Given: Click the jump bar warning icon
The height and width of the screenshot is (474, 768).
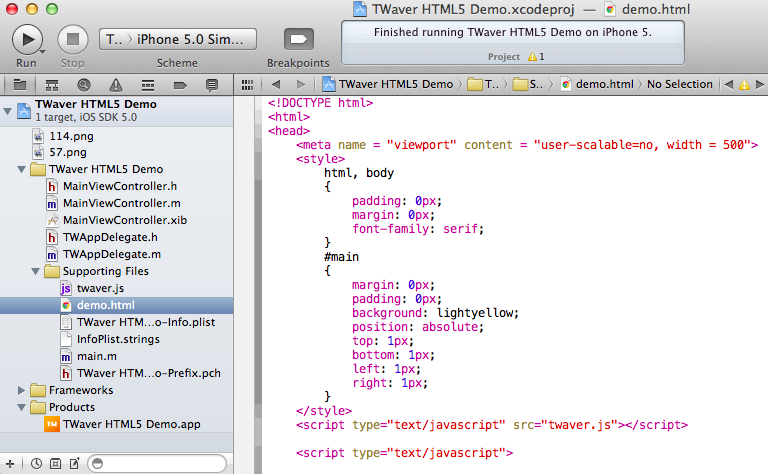Looking at the screenshot, I should (x=744, y=85).
